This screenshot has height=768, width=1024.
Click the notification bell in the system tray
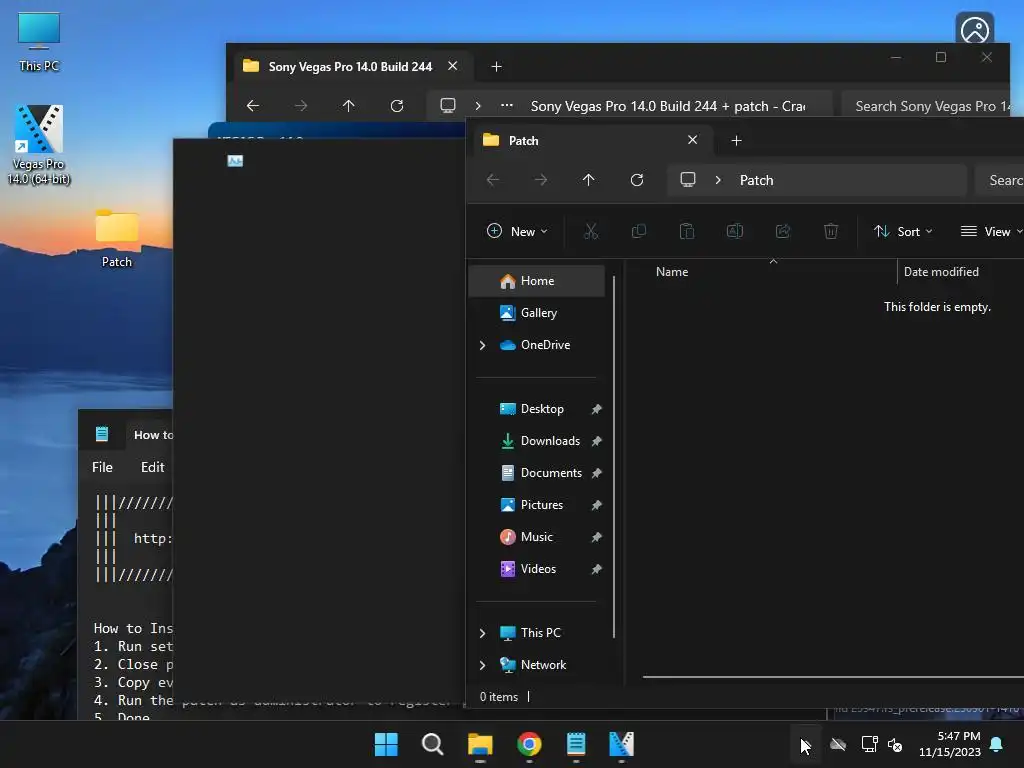point(997,744)
